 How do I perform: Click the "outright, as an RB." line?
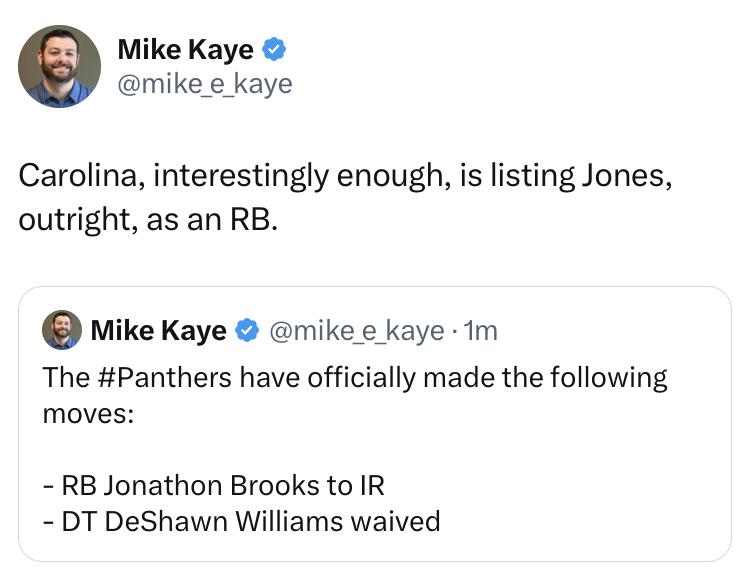(146, 220)
